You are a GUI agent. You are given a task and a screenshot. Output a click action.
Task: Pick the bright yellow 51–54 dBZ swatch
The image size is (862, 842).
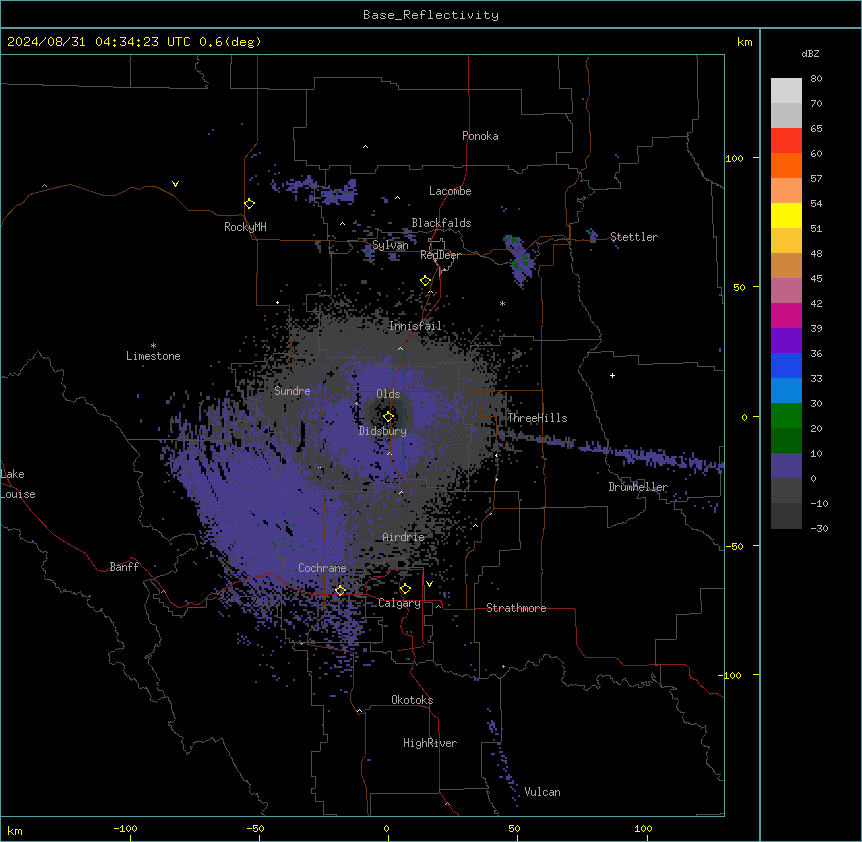click(x=786, y=215)
